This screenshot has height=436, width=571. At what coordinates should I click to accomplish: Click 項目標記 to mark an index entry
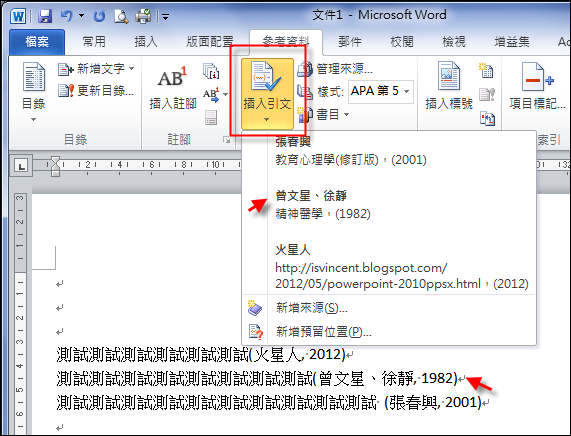[x=537, y=86]
